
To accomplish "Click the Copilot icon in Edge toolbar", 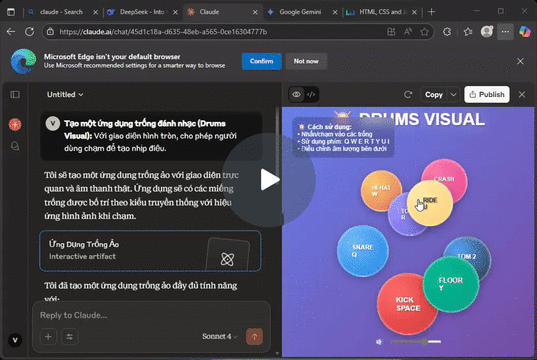I will 525,32.
